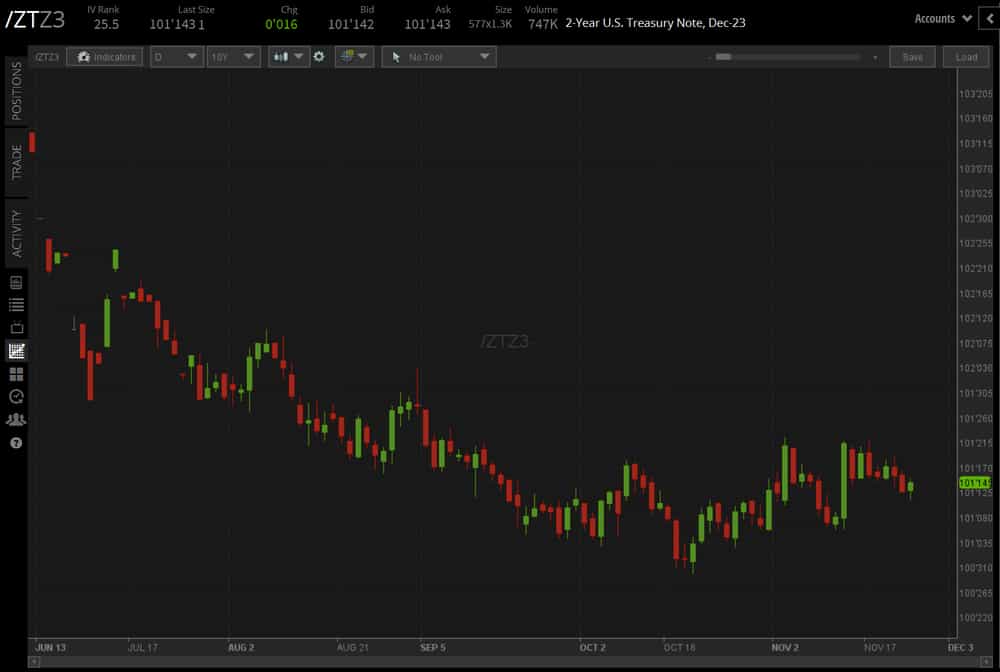Image resolution: width=1000 pixels, height=672 pixels.
Task: Click the Size value 577x1.3K
Action: tap(490, 24)
